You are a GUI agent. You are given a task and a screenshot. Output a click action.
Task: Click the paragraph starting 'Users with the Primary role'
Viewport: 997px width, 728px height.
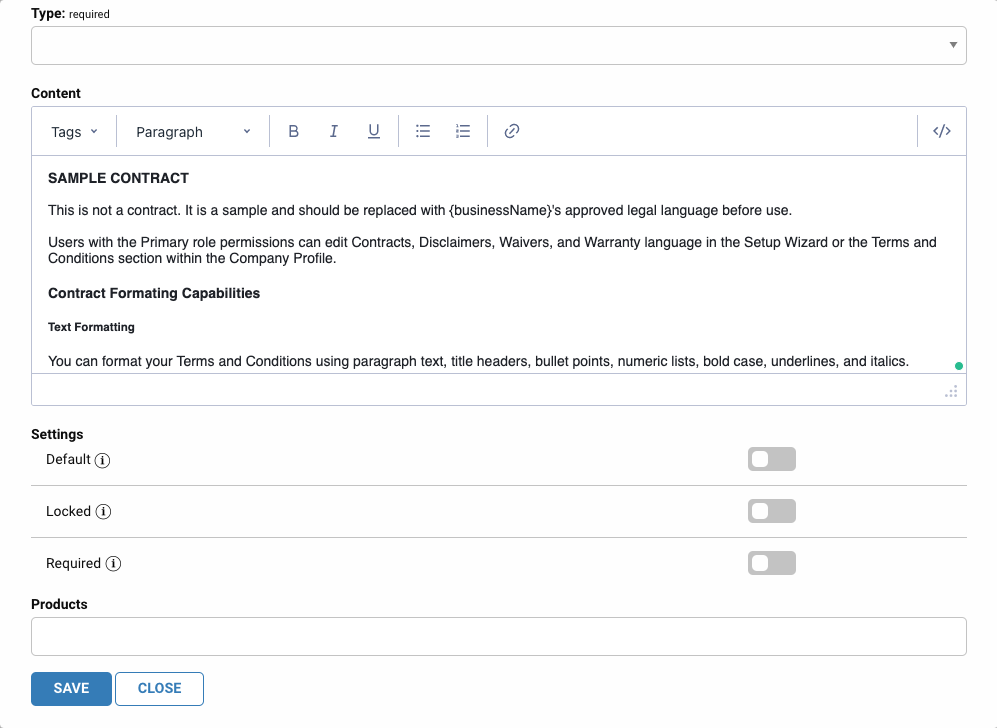(492, 251)
